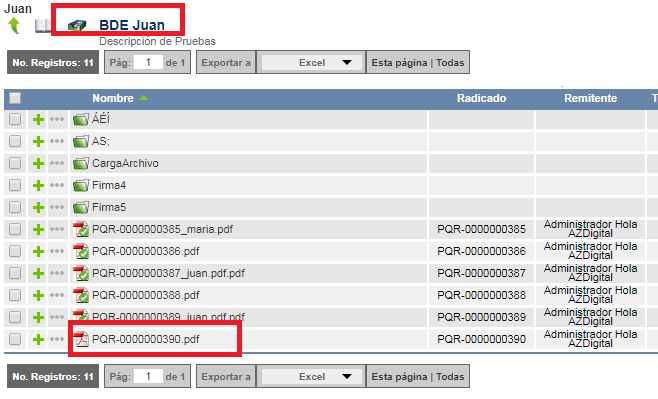Check the PQR-0000000385_maria.pdf checkbox

point(15,229)
